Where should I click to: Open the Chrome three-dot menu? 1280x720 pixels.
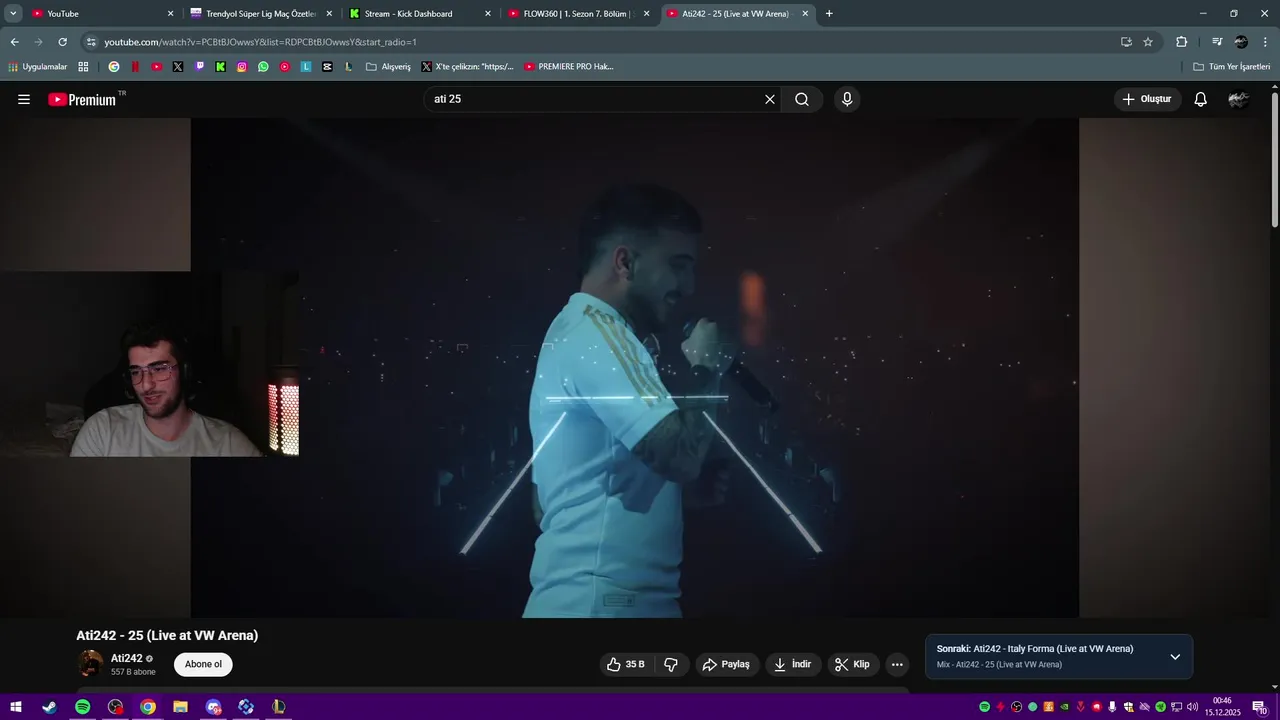click(1265, 42)
